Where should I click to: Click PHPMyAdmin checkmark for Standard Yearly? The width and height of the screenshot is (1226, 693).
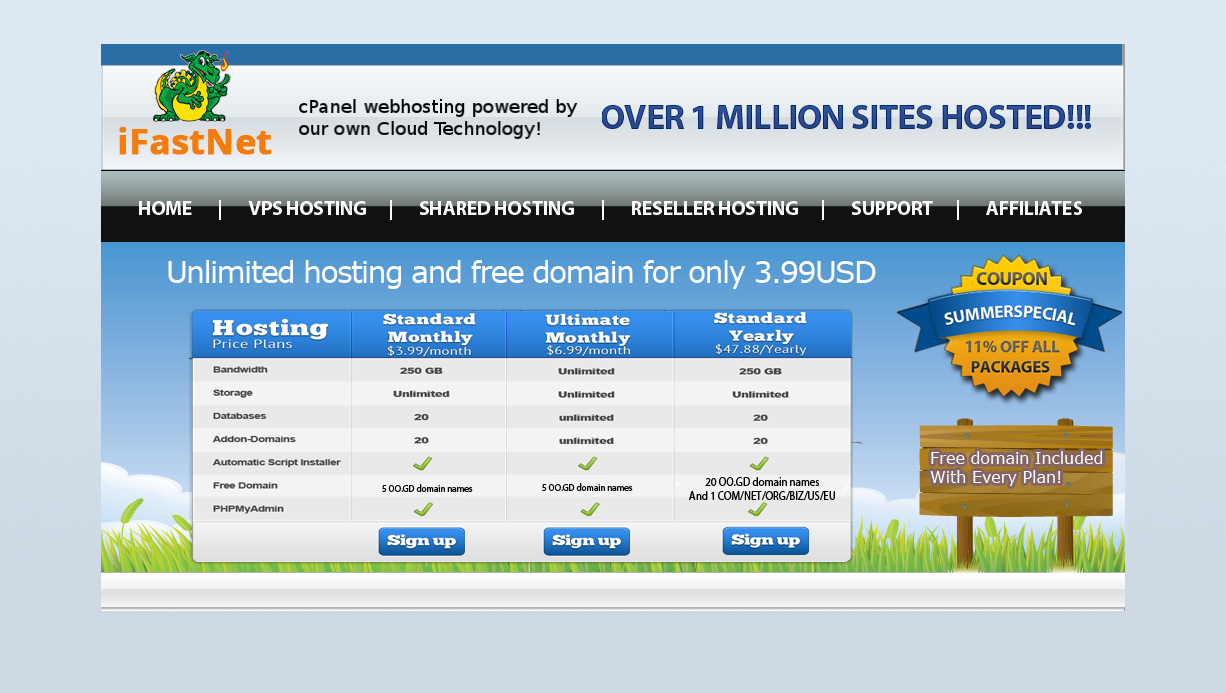757,509
